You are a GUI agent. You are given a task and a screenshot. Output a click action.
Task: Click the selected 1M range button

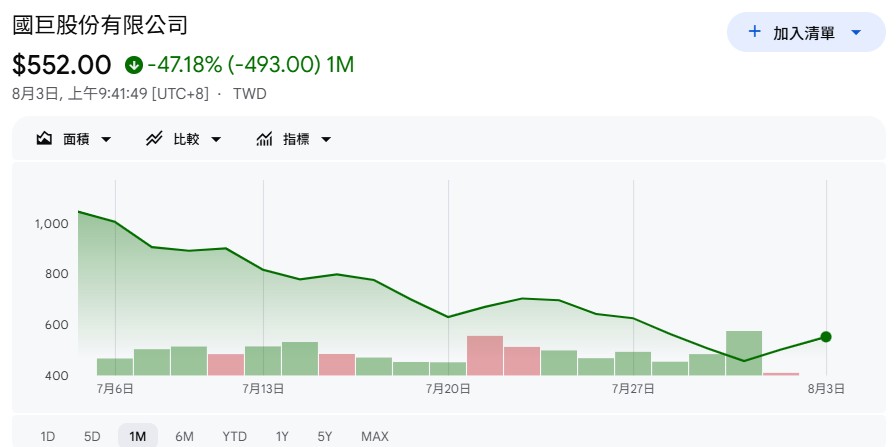click(x=138, y=437)
